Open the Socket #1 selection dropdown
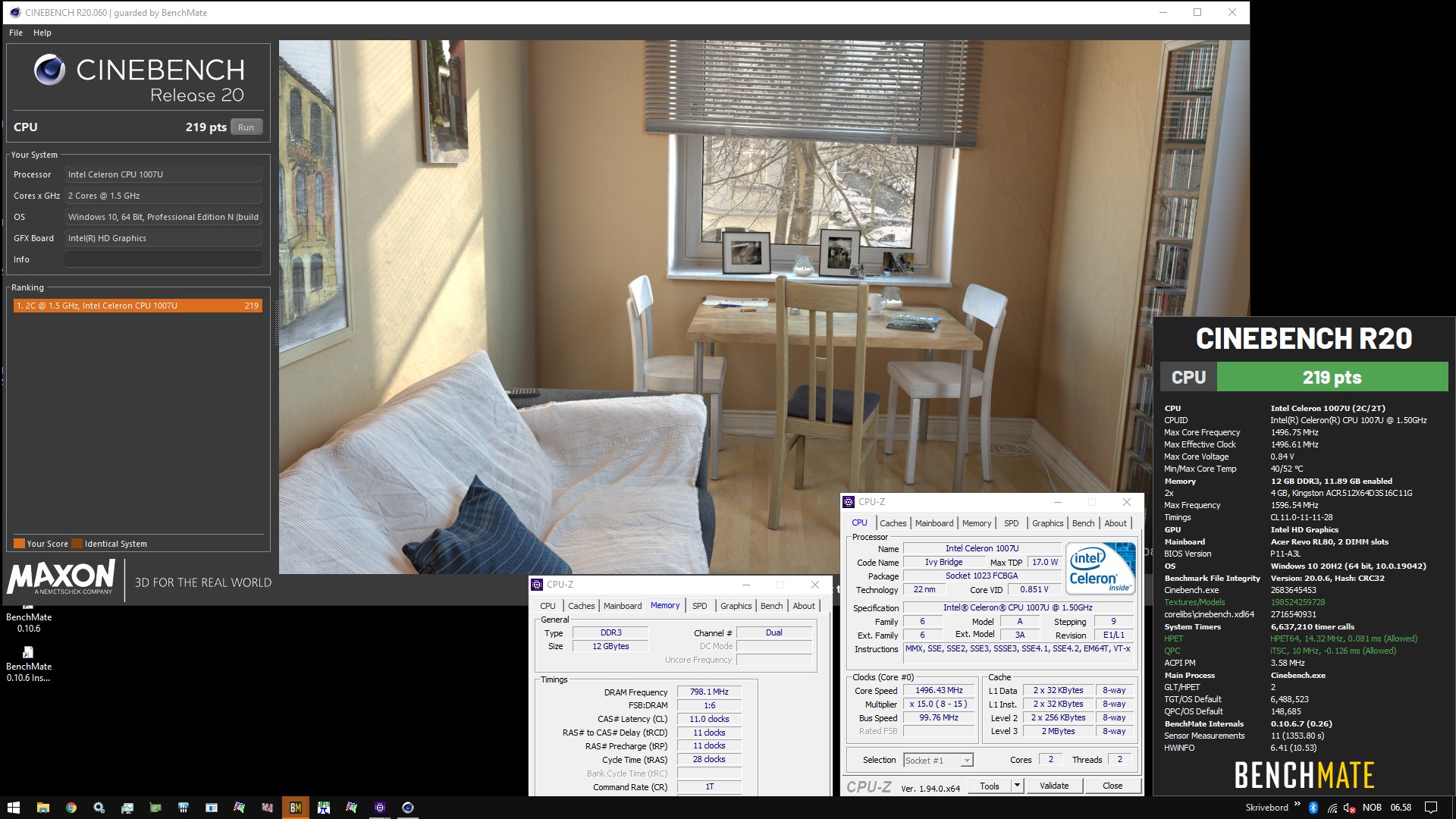Screen dimensions: 1456x819 pos(938,760)
